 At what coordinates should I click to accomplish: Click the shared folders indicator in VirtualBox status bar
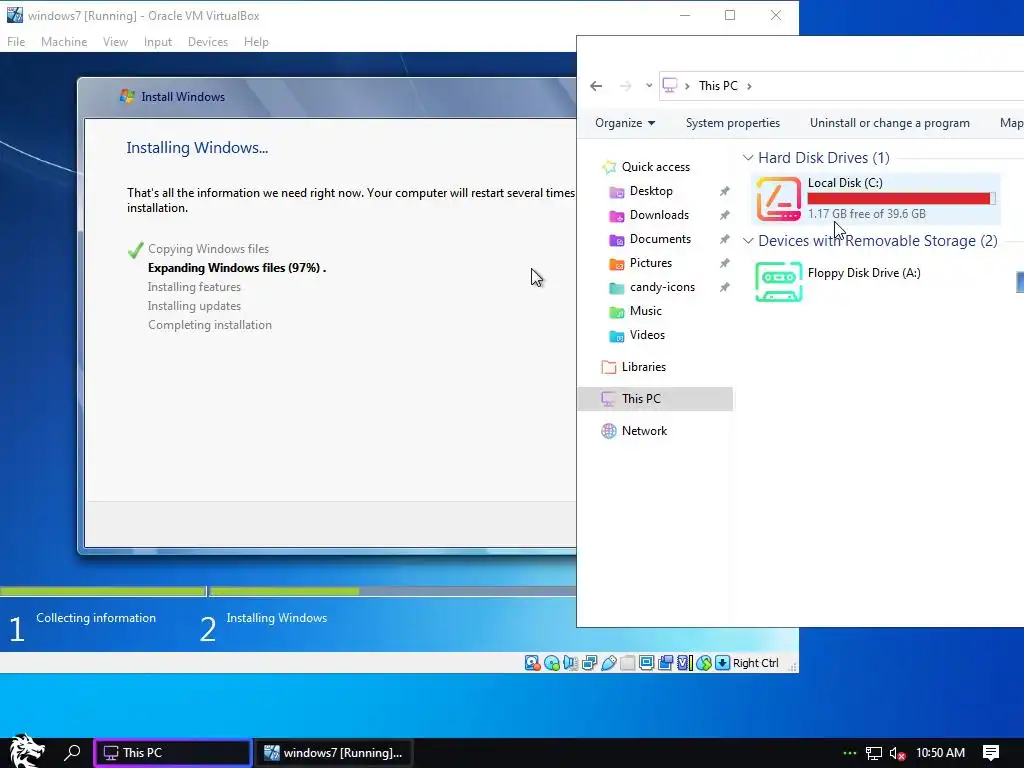click(x=628, y=663)
